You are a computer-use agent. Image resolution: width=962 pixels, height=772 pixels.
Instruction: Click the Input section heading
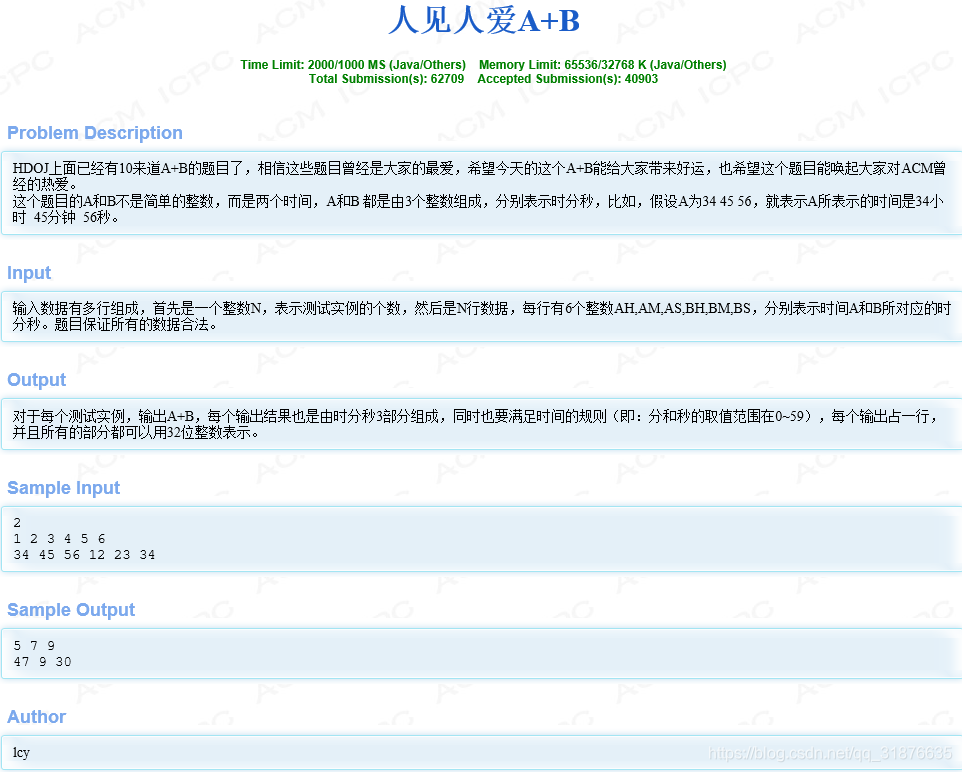29,272
